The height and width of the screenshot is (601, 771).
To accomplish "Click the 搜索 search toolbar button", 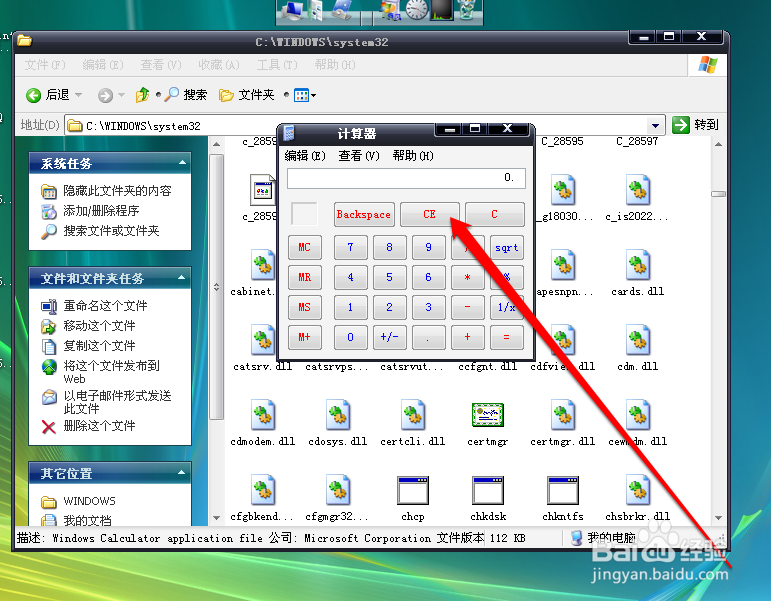I will point(186,94).
